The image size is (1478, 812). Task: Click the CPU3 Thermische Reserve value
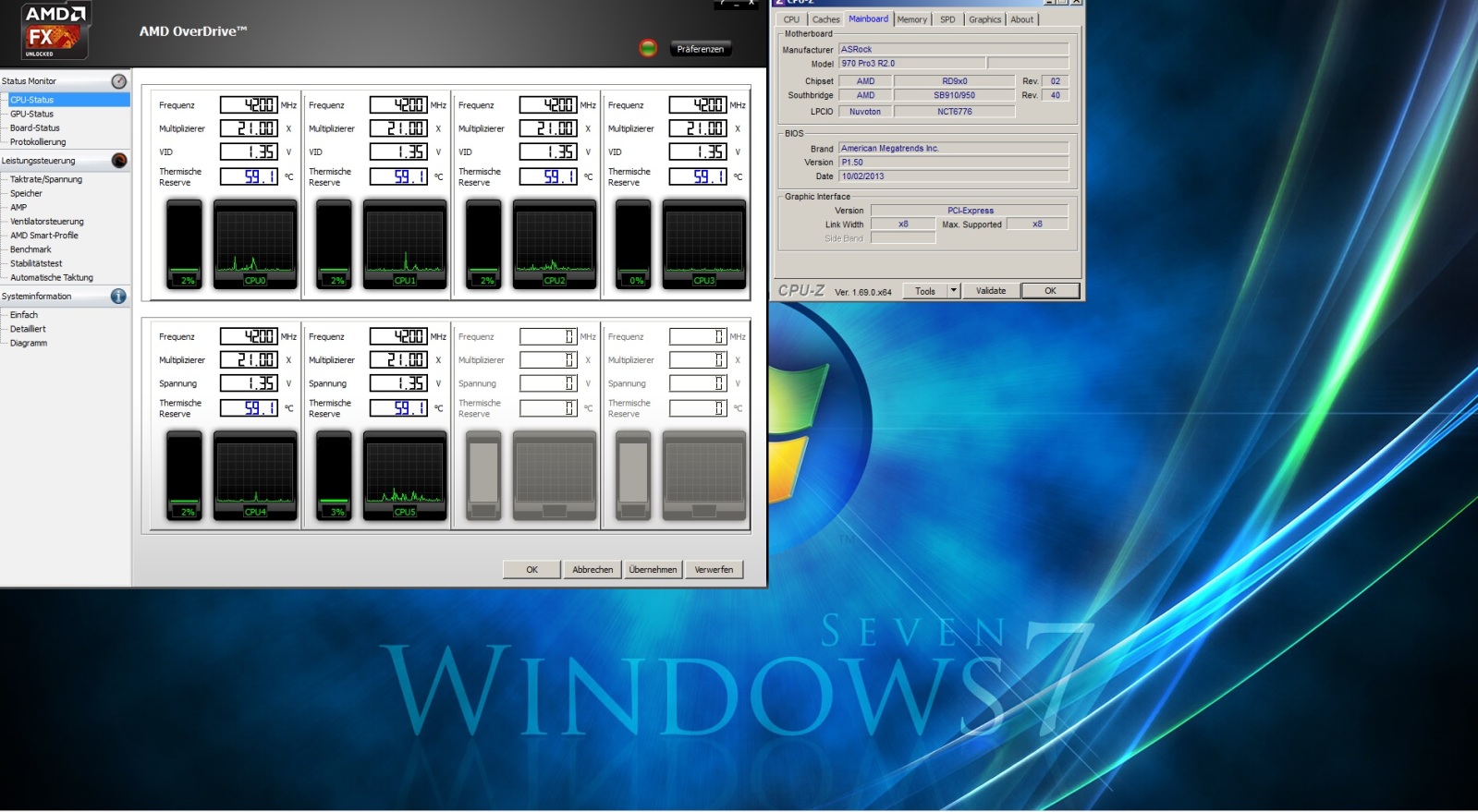[x=698, y=176]
